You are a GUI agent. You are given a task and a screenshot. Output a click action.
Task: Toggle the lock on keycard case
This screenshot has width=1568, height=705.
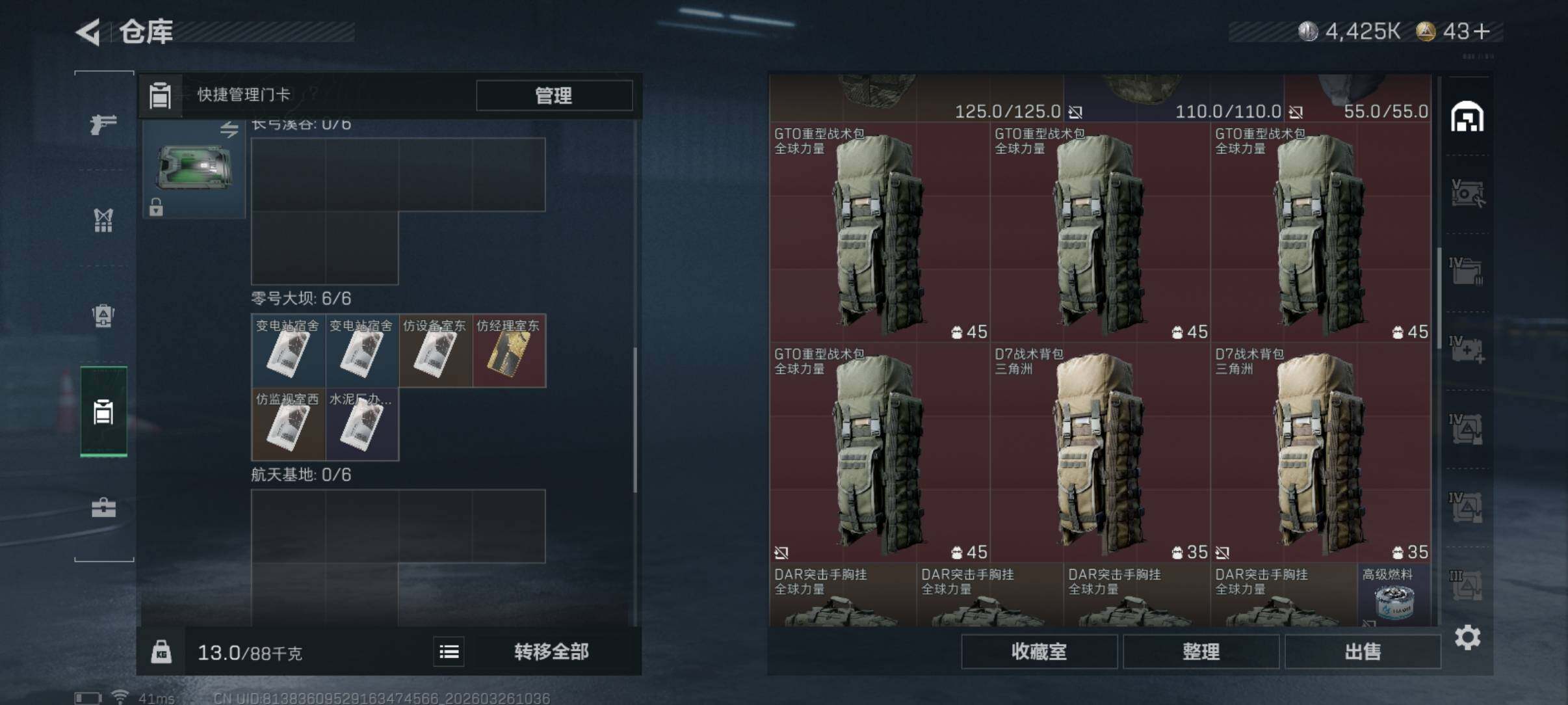click(x=156, y=207)
